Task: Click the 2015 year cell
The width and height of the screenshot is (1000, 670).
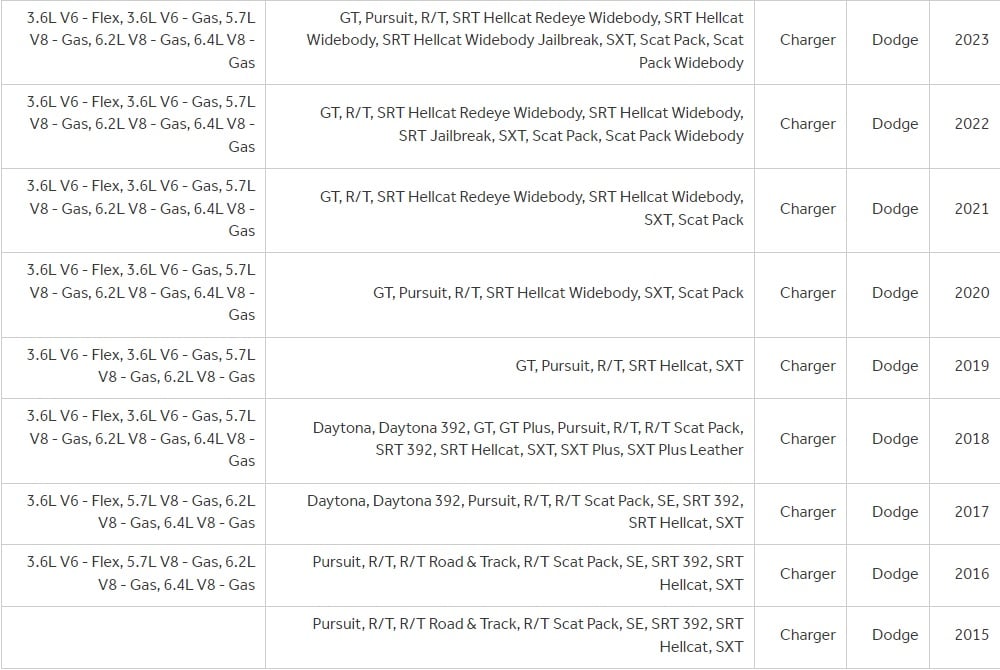Action: [971, 635]
